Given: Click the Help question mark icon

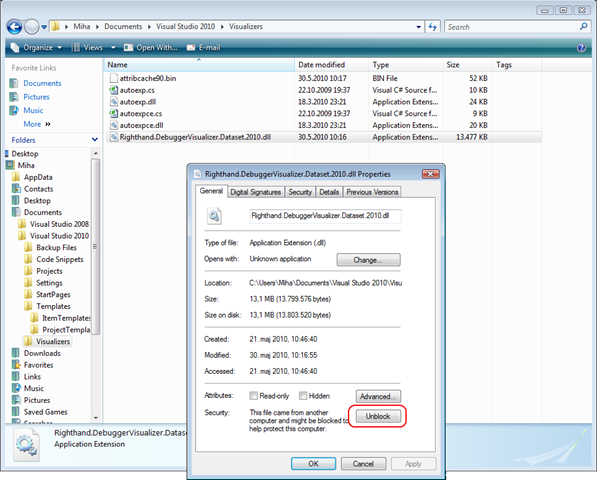Looking at the screenshot, I should [x=581, y=48].
